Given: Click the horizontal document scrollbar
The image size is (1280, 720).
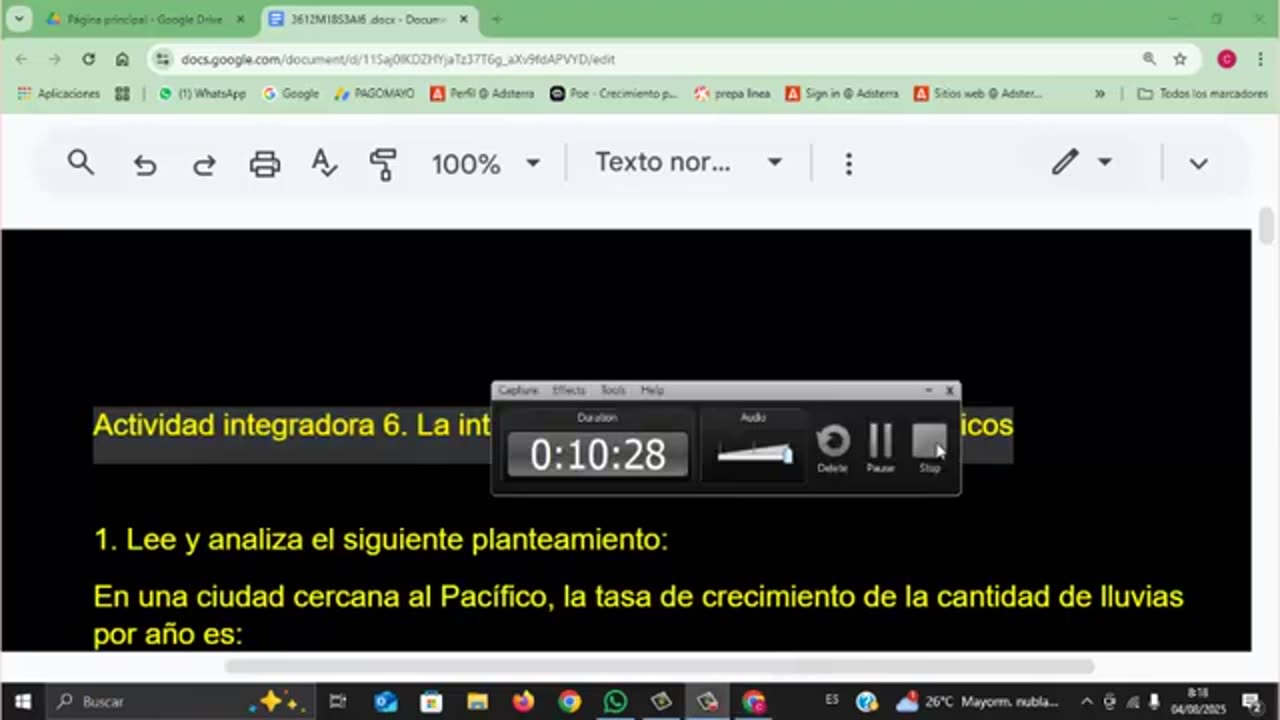Looking at the screenshot, I should point(658,666).
